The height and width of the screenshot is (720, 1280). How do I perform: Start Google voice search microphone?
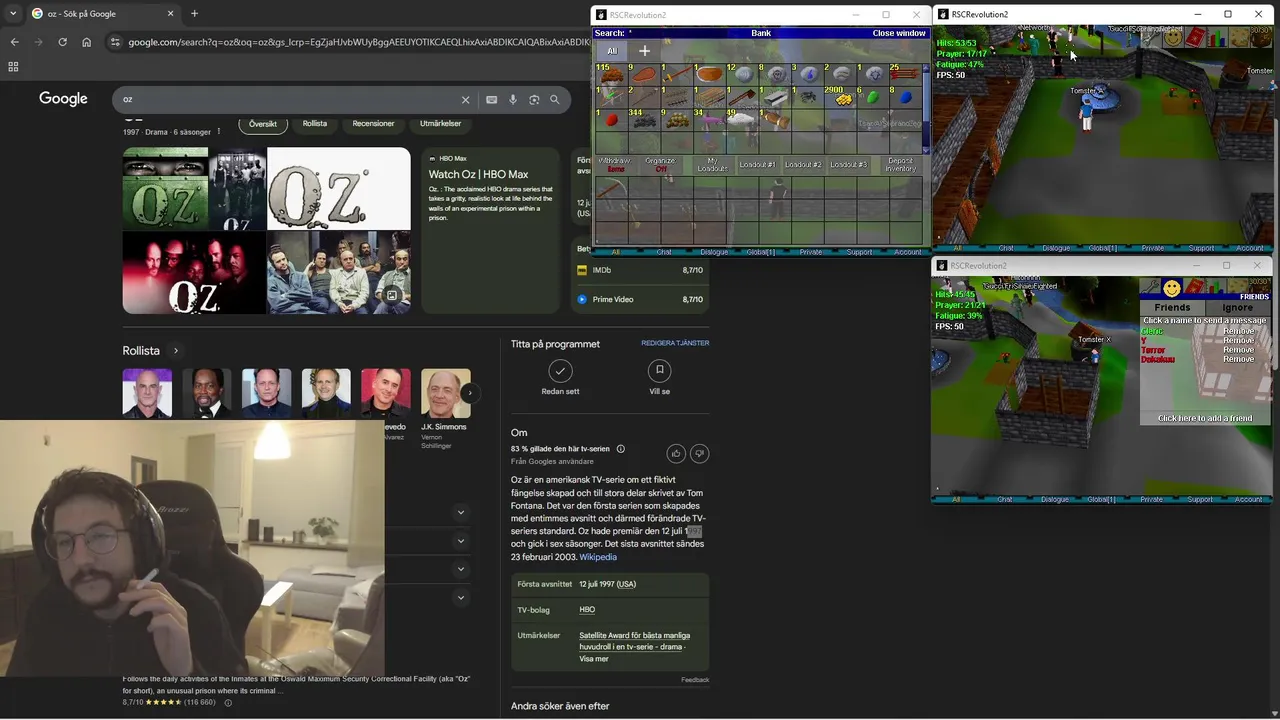coord(513,100)
